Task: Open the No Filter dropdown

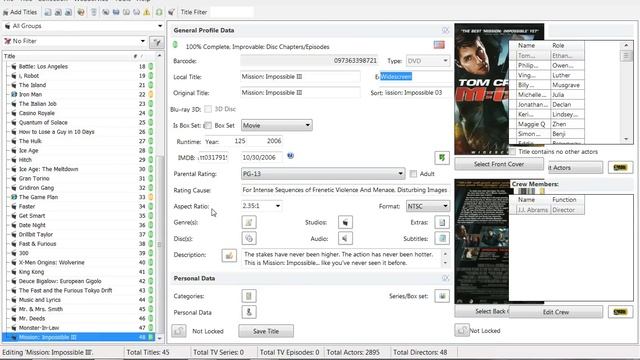Action: (75, 41)
